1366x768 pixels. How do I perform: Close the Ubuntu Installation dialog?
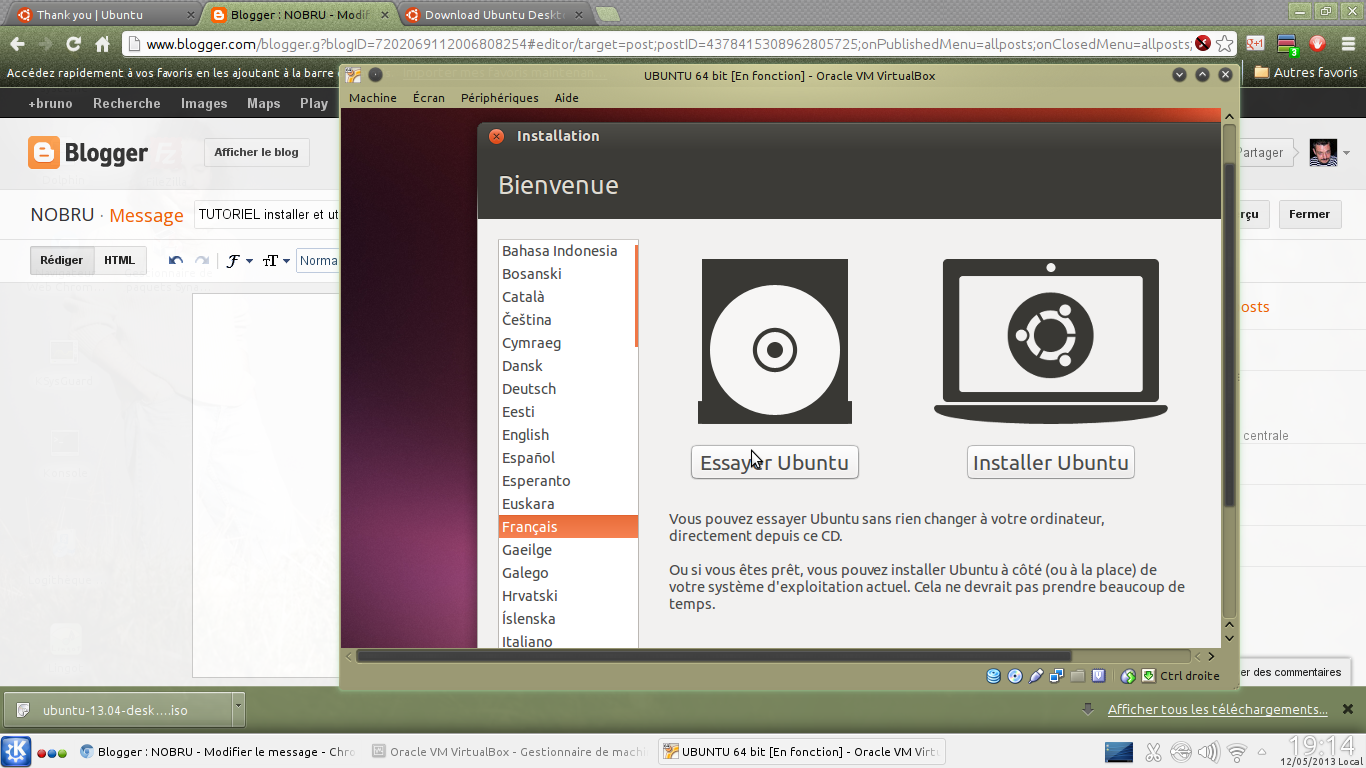(x=496, y=136)
